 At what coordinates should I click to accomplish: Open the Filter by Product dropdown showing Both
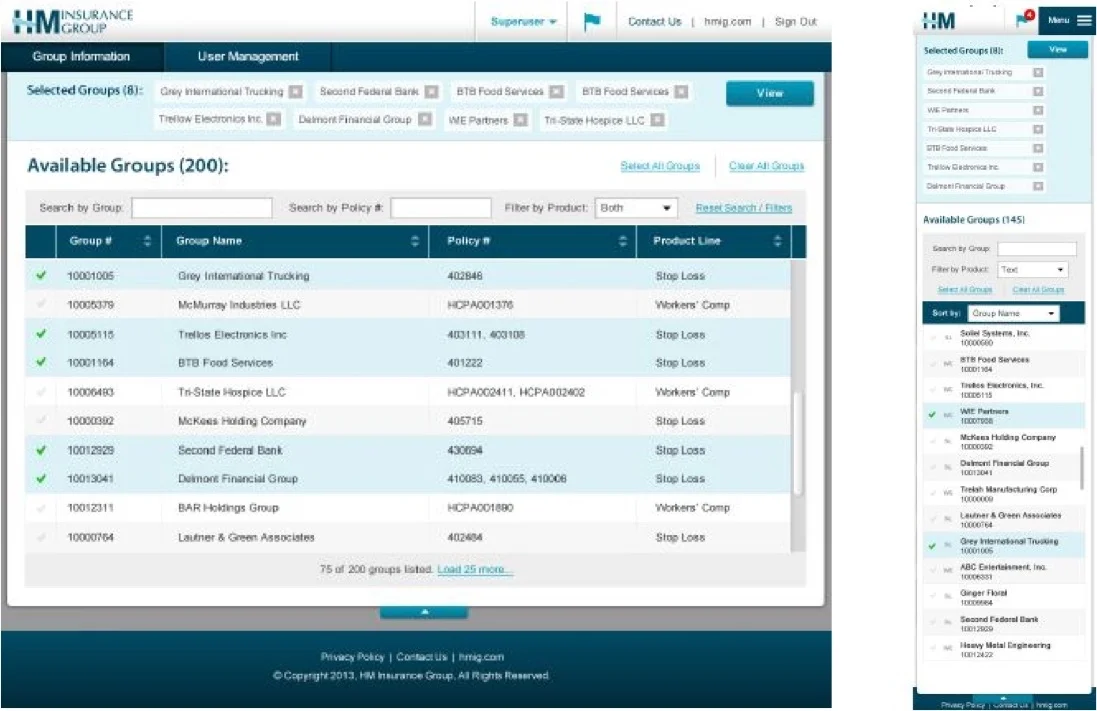635,208
